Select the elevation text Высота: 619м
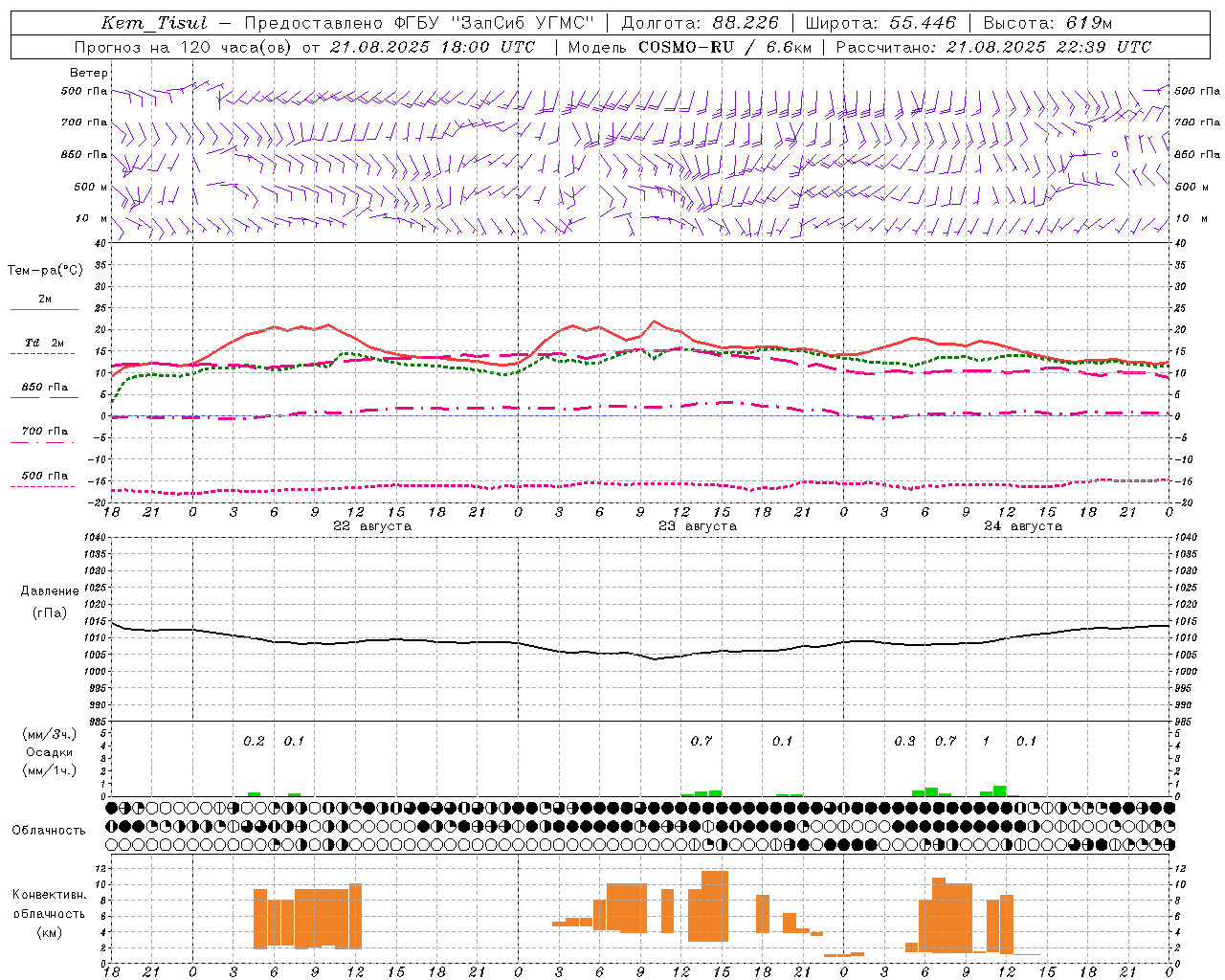Viewport: 1225px width, 980px height. click(1049, 23)
